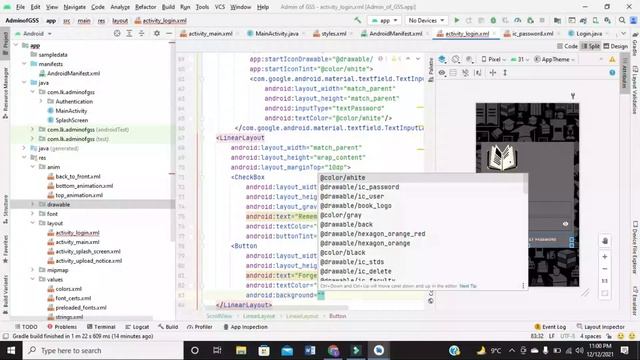This screenshot has width=640, height=360.
Task: Expand the font folder
Action: coord(33,214)
